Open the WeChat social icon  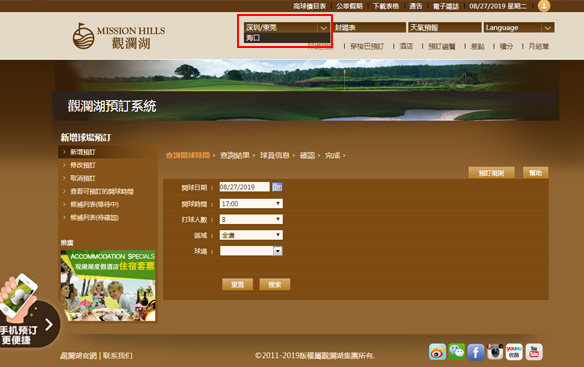tap(457, 352)
